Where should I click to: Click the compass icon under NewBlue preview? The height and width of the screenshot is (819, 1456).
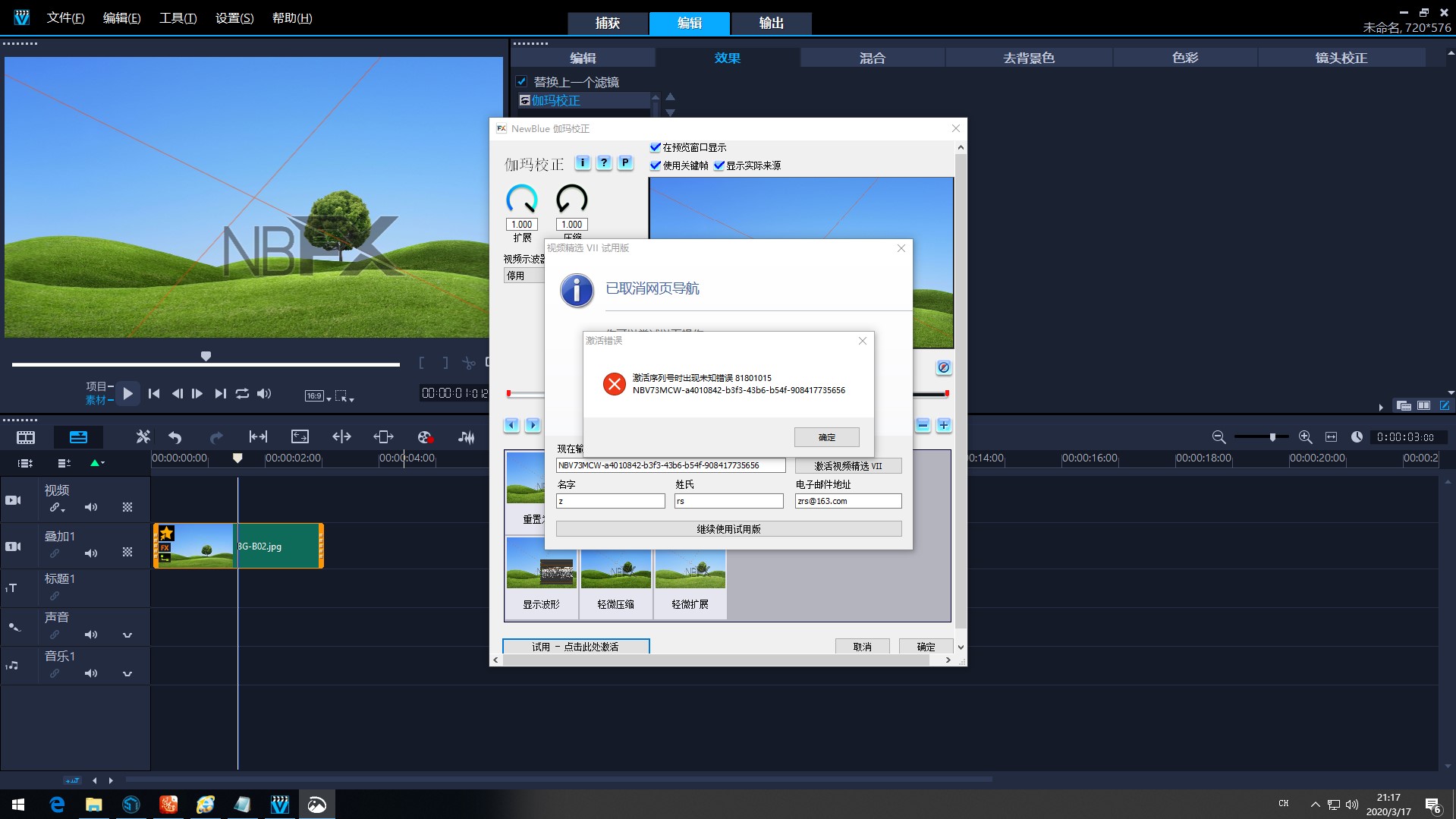pyautogui.click(x=943, y=367)
